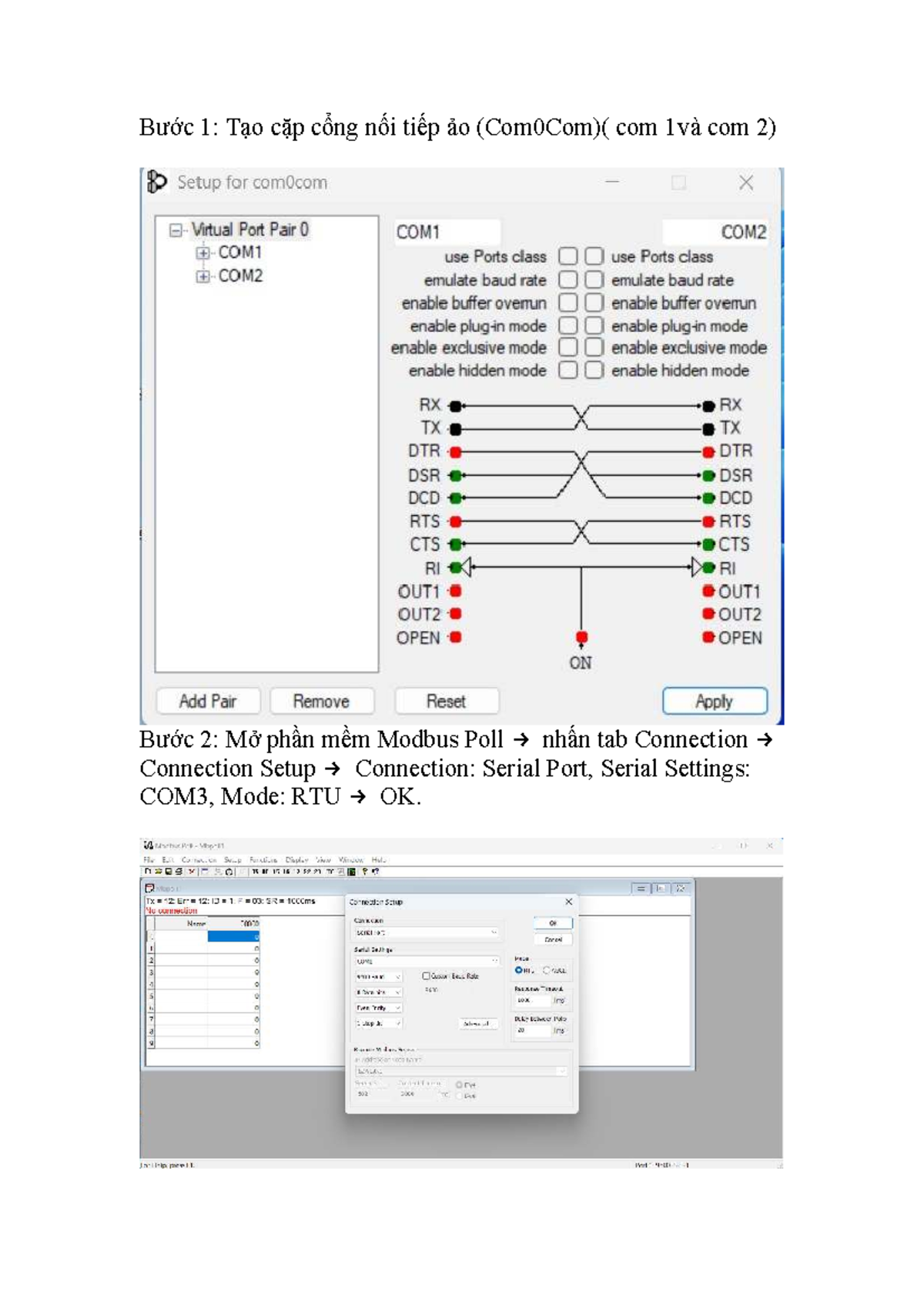Click the COM1 RTS red pin
Image resolution: width=924 pixels, height=1306 pixels.
(455, 521)
